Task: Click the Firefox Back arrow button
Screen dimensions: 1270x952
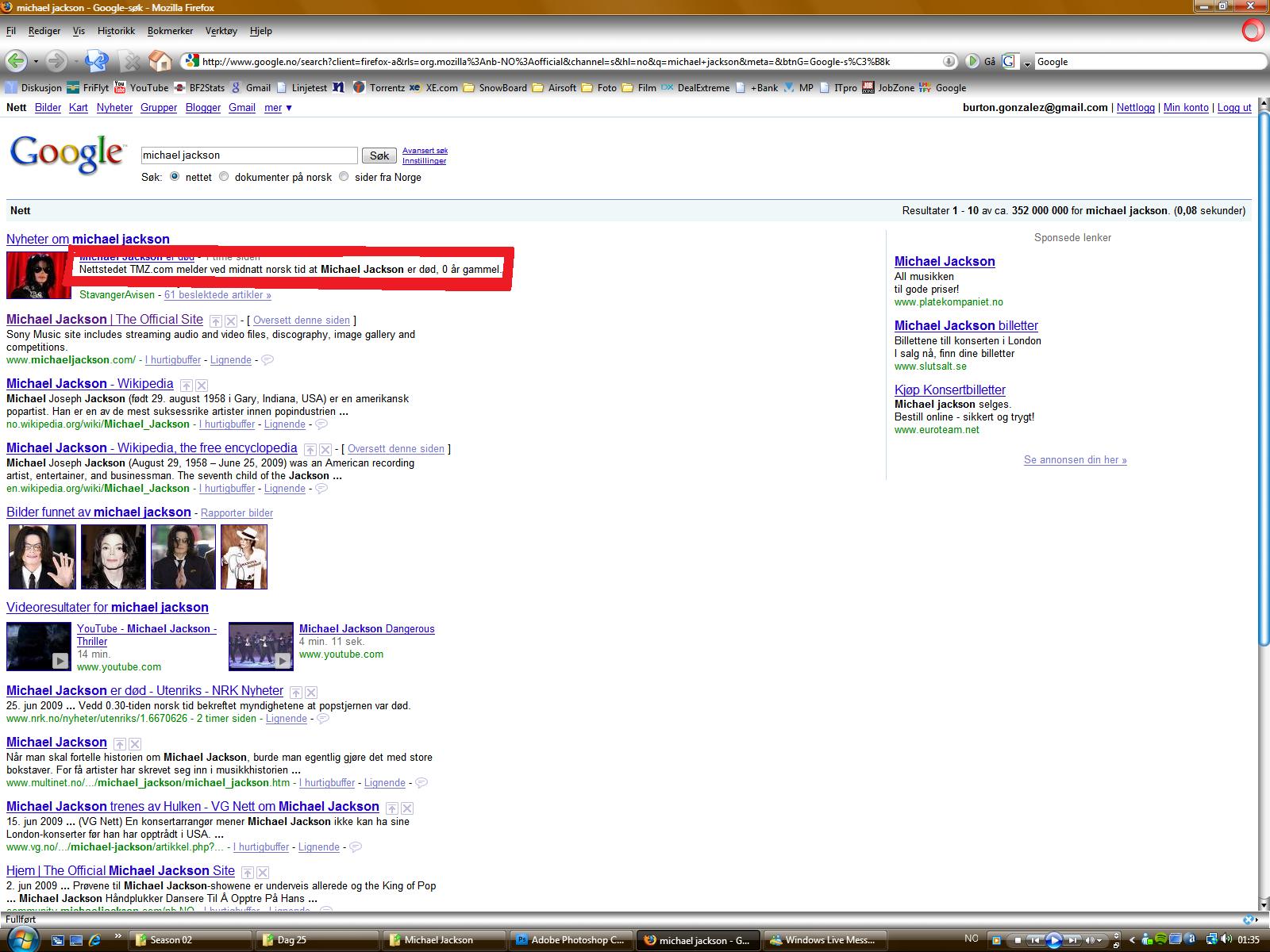Action: (15, 60)
